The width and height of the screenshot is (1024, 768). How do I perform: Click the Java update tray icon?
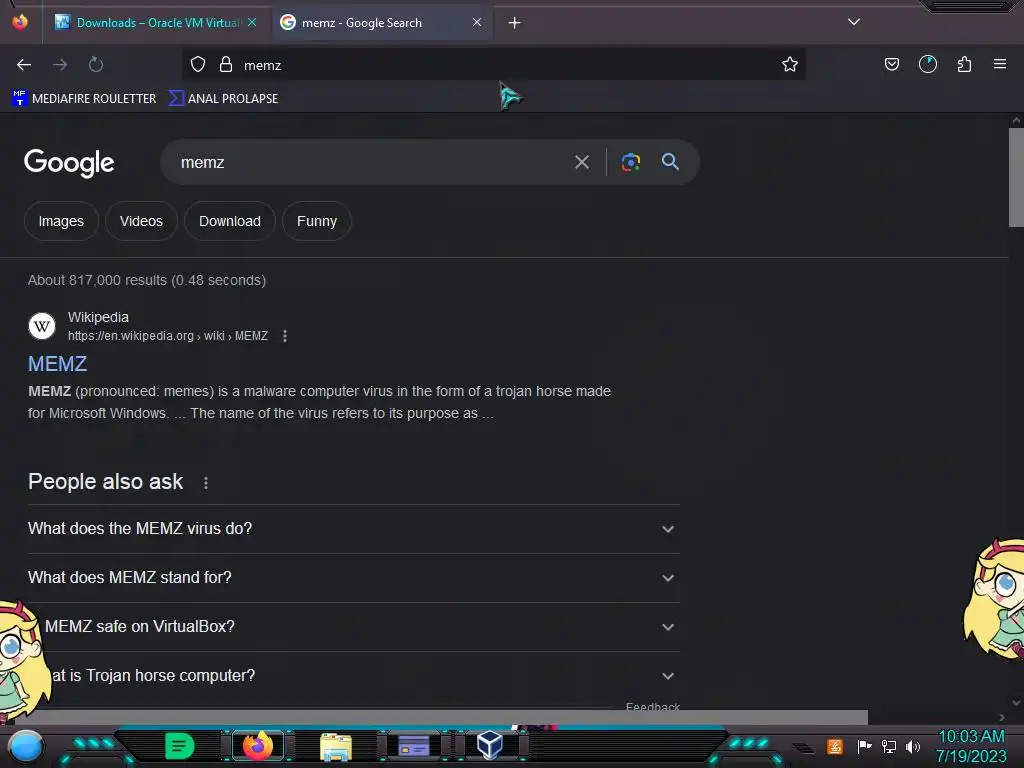click(x=835, y=746)
